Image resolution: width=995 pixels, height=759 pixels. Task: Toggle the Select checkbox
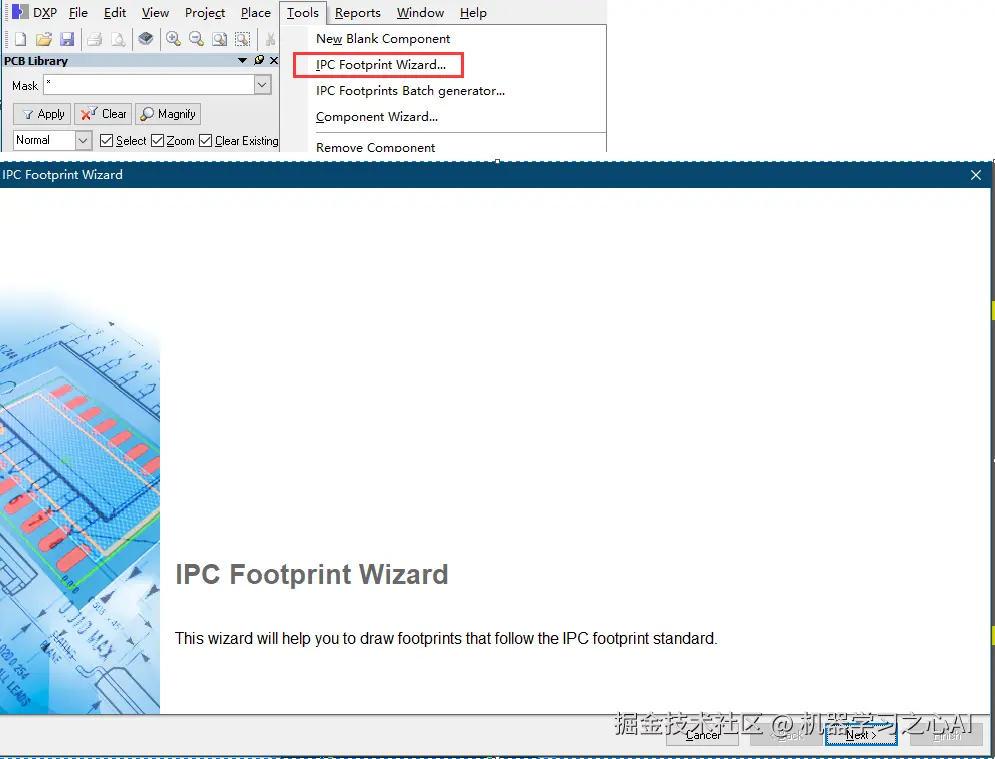(107, 140)
